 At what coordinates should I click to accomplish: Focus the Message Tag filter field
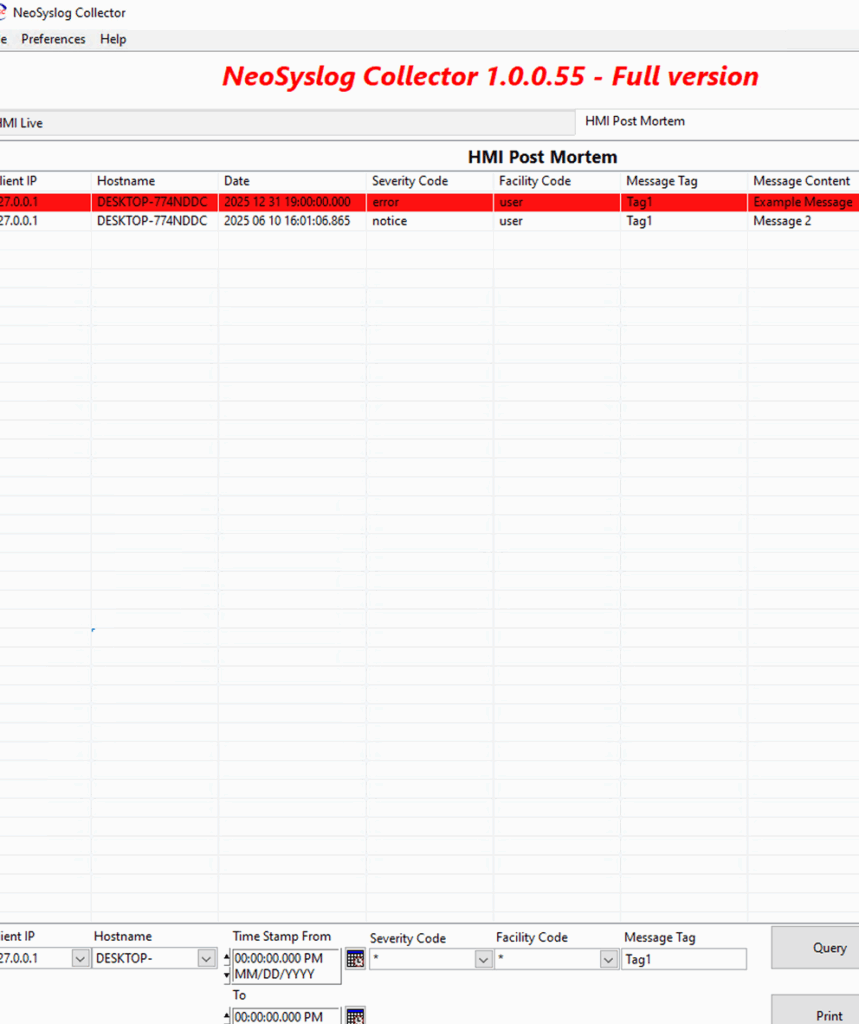(684, 959)
